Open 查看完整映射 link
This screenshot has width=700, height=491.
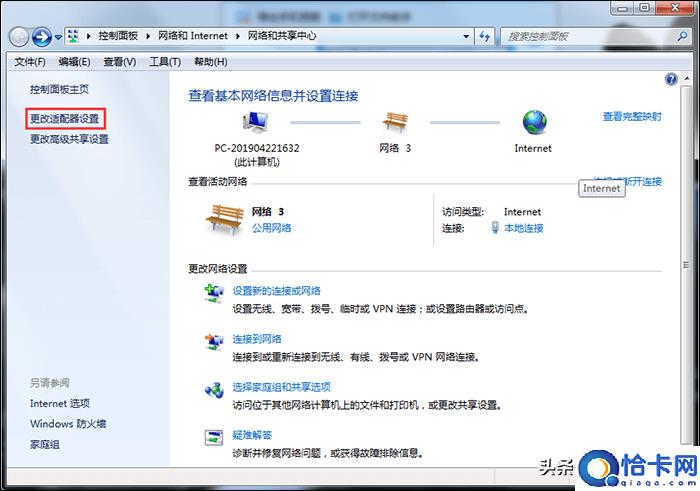(632, 117)
